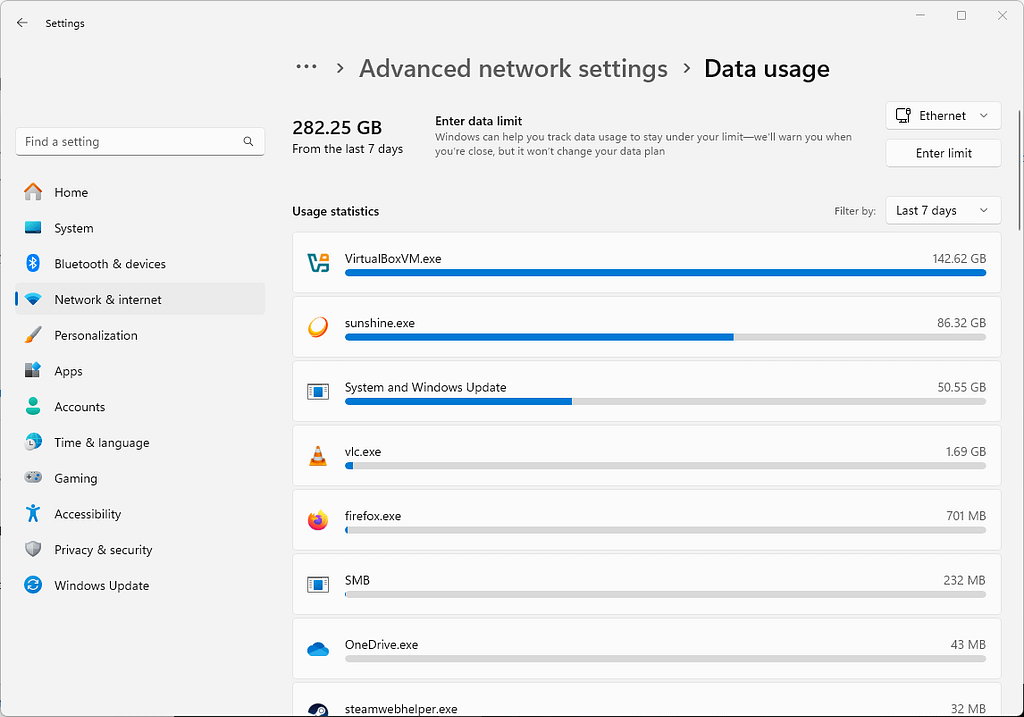The image size is (1024, 717).
Task: Click the steamwebhelper.exe icon
Action: 318,710
